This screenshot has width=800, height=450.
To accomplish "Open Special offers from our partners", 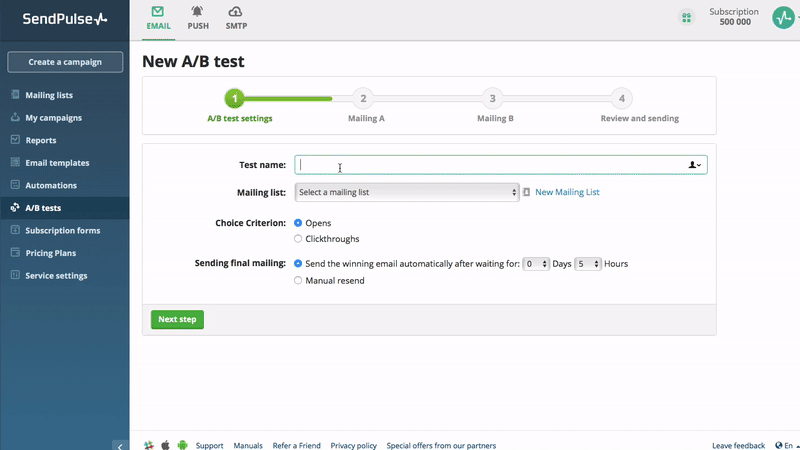I will pyautogui.click(x=441, y=445).
